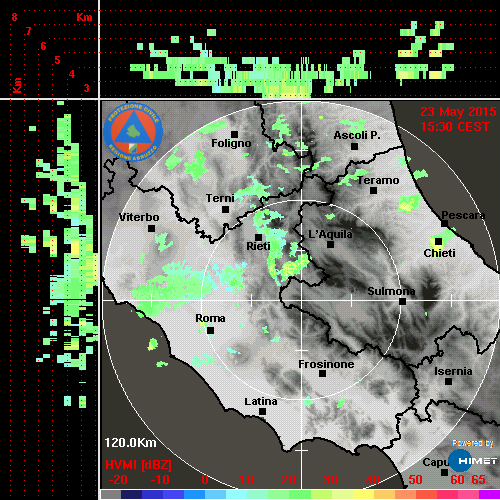Image resolution: width=500 pixels, height=500 pixels.
Task: Click the black square marker for Rieti
Action: point(258,237)
